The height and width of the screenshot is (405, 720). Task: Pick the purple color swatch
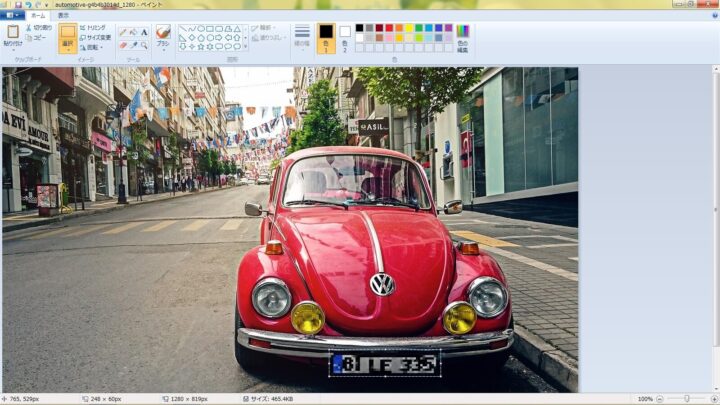(x=449, y=28)
